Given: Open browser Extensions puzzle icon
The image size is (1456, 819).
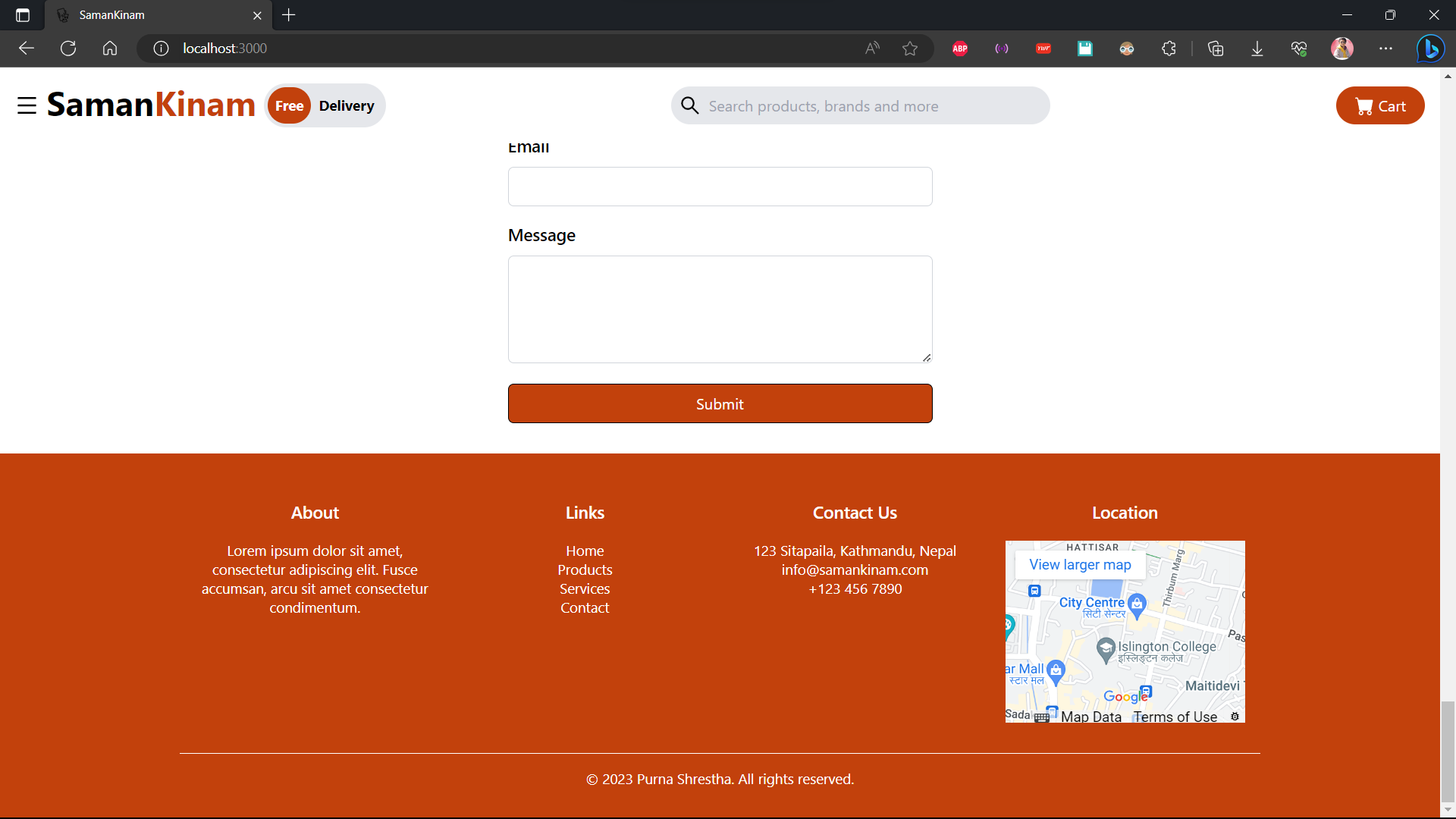Looking at the screenshot, I should (x=1169, y=49).
